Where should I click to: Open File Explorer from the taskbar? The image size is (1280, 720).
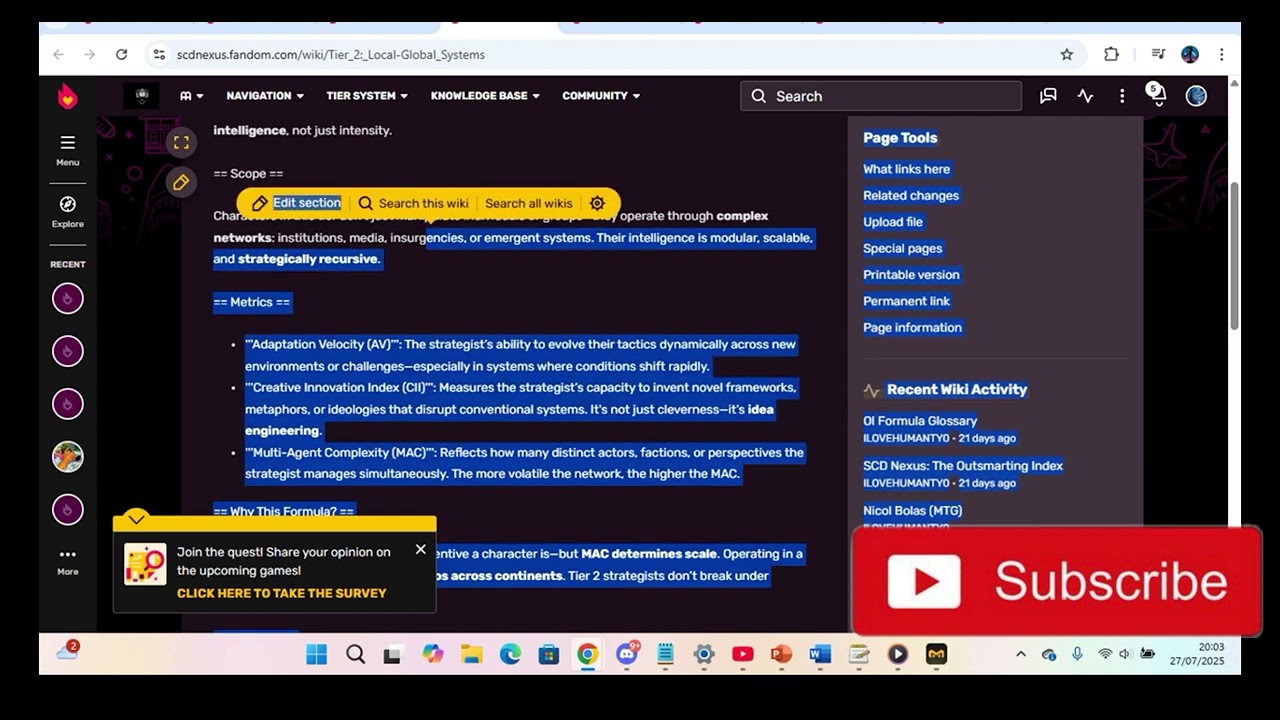(x=472, y=654)
